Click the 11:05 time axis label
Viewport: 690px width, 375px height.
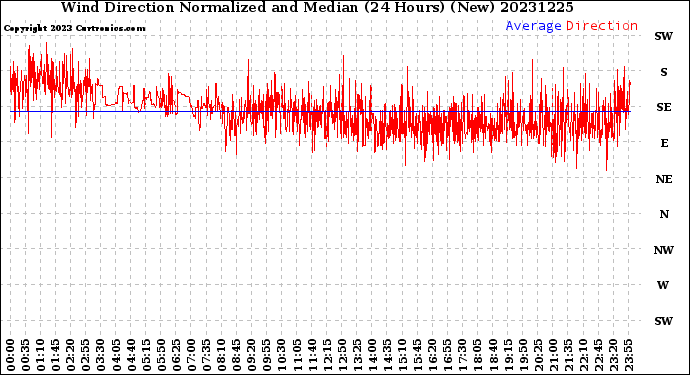(297, 355)
